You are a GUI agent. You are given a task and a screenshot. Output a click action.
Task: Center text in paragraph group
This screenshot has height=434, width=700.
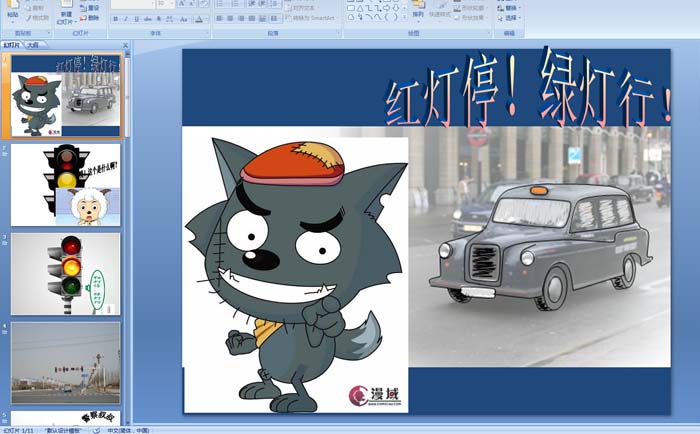(230, 18)
